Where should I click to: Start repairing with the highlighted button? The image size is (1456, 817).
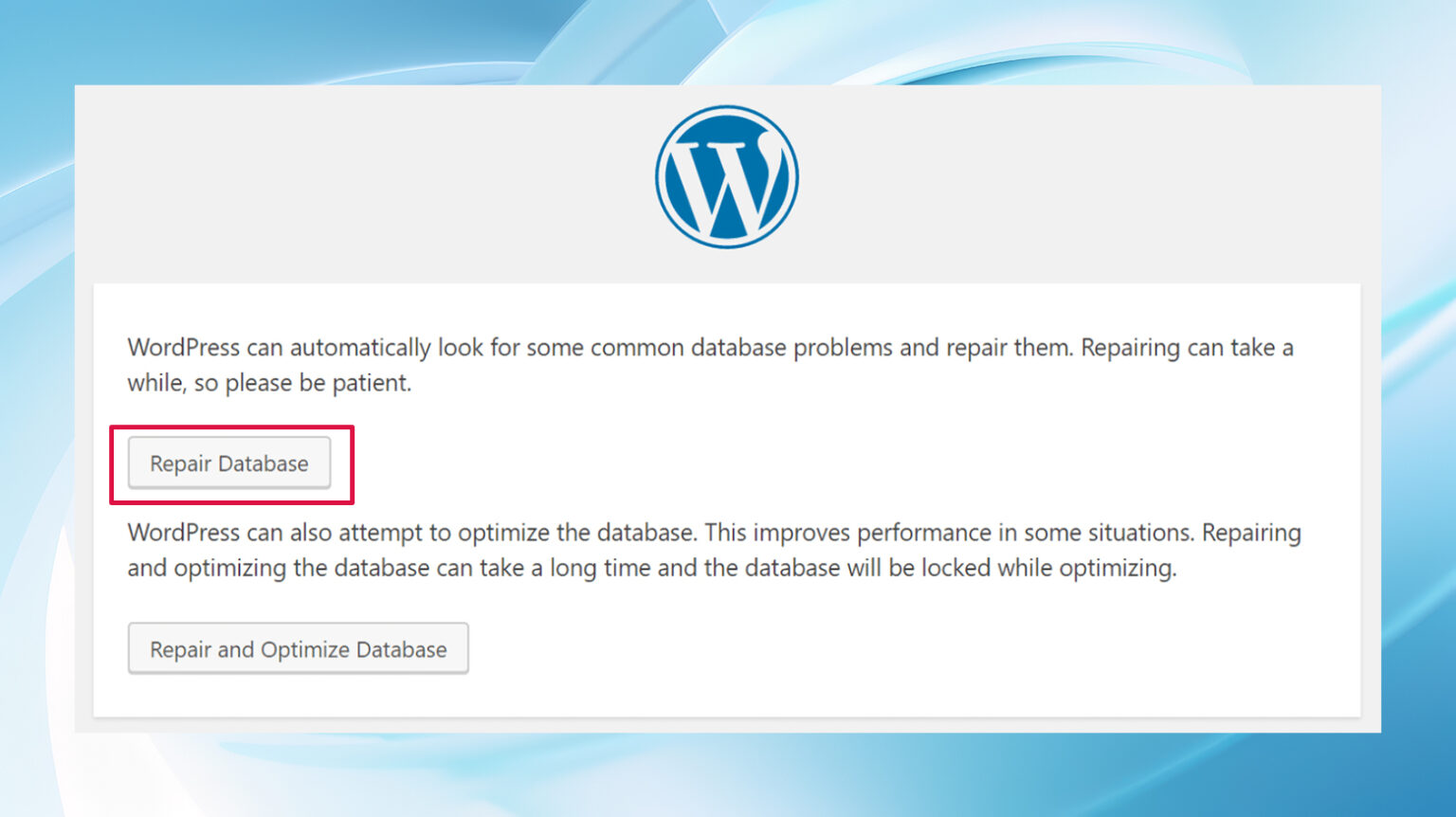[x=229, y=463]
